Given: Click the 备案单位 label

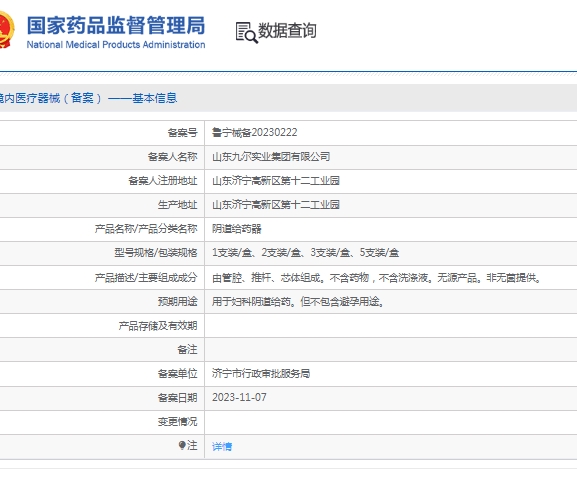Looking at the screenshot, I should pyautogui.click(x=177, y=374).
